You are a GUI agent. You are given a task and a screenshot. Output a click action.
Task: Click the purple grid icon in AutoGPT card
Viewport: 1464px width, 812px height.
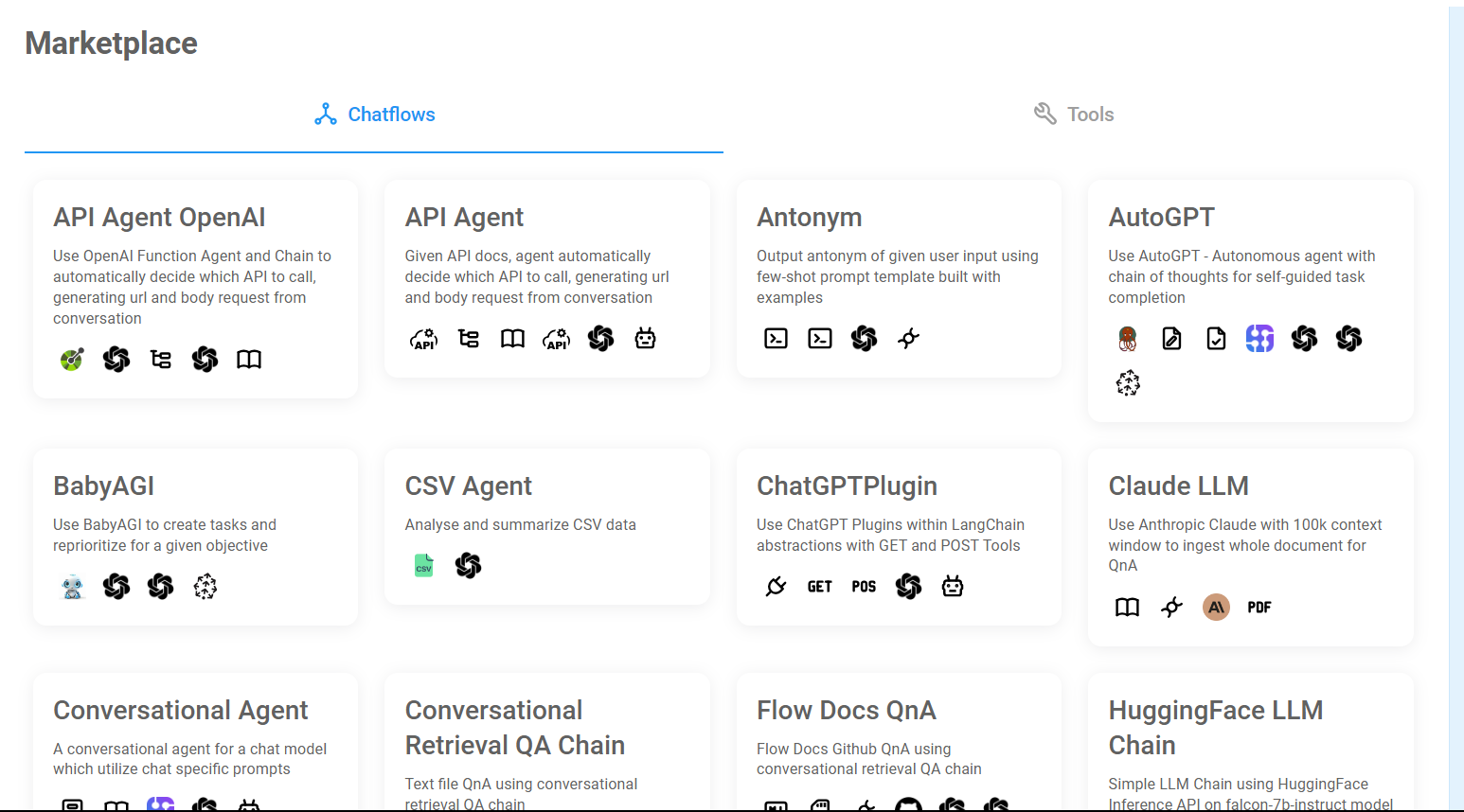pyautogui.click(x=1259, y=338)
